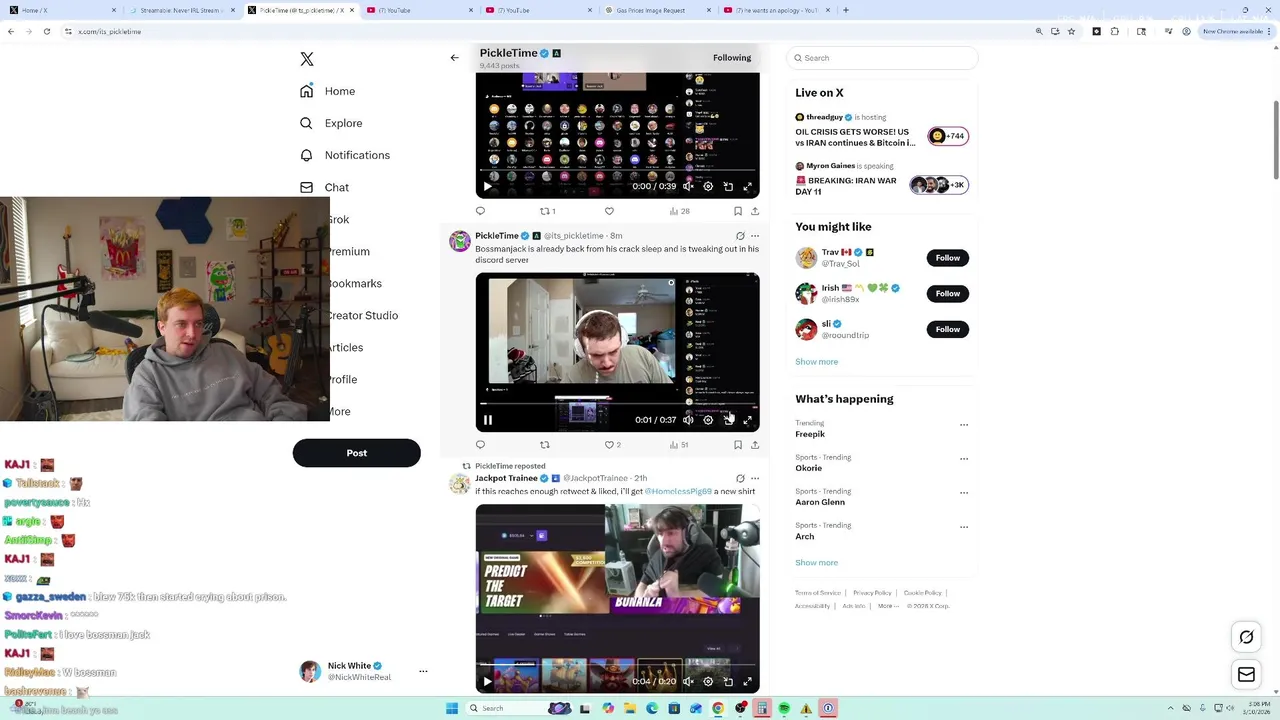Open the @HomelessPig89 mention link
Viewport: 1280px width, 720px height.
(x=678, y=491)
